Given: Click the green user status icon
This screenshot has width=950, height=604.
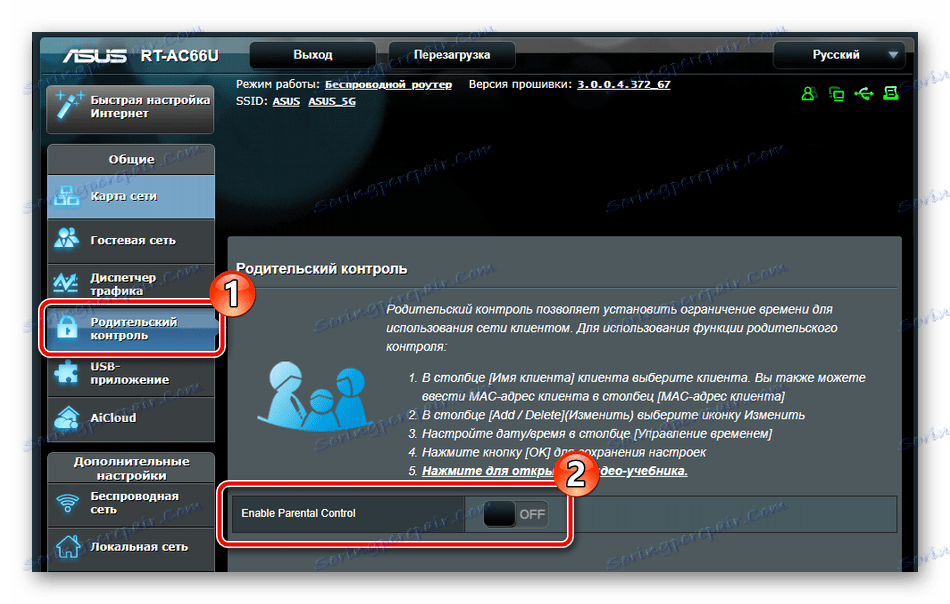Looking at the screenshot, I should [809, 93].
